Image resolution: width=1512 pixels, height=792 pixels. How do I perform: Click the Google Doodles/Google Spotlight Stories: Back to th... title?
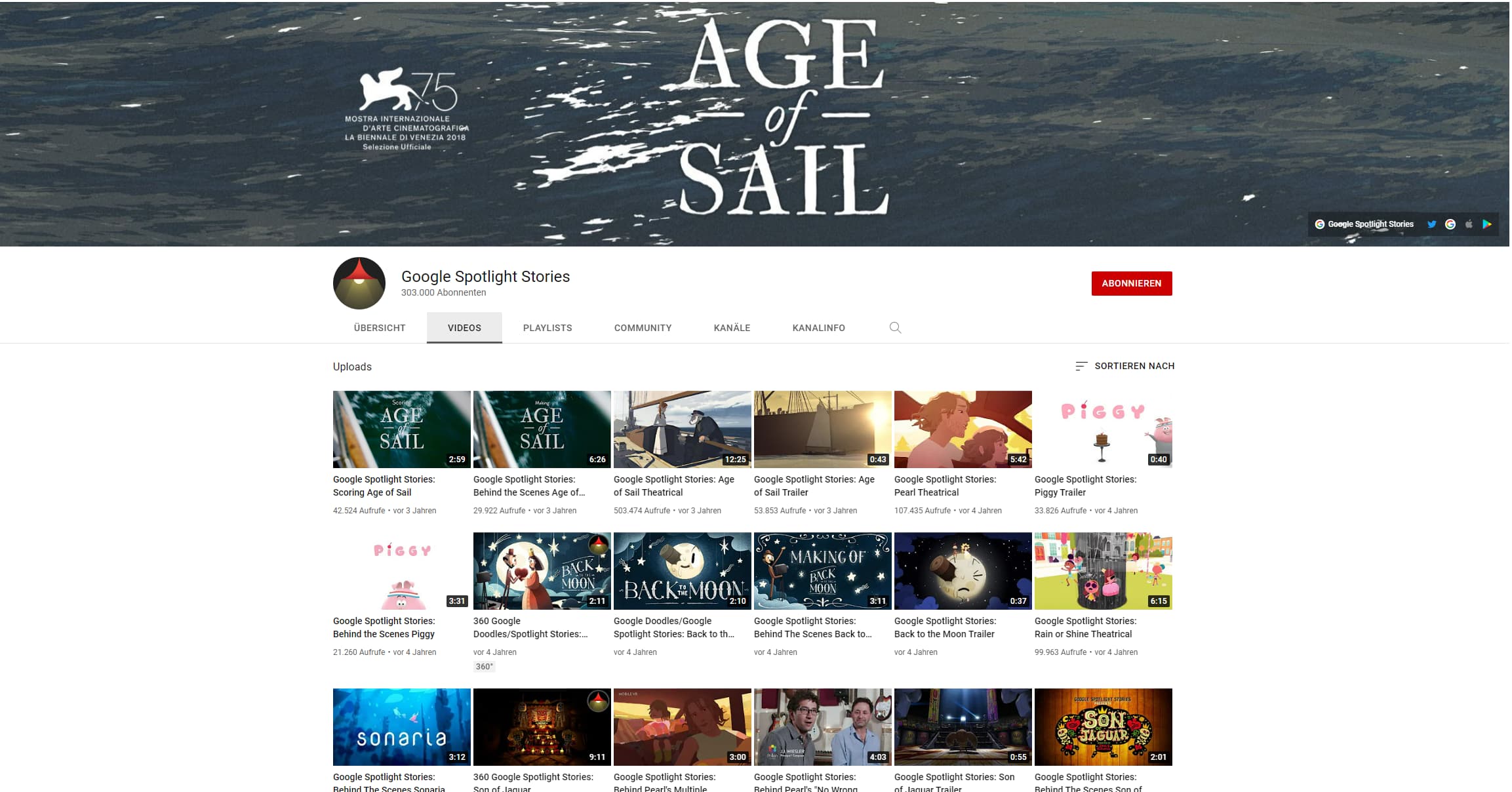pyautogui.click(x=674, y=627)
